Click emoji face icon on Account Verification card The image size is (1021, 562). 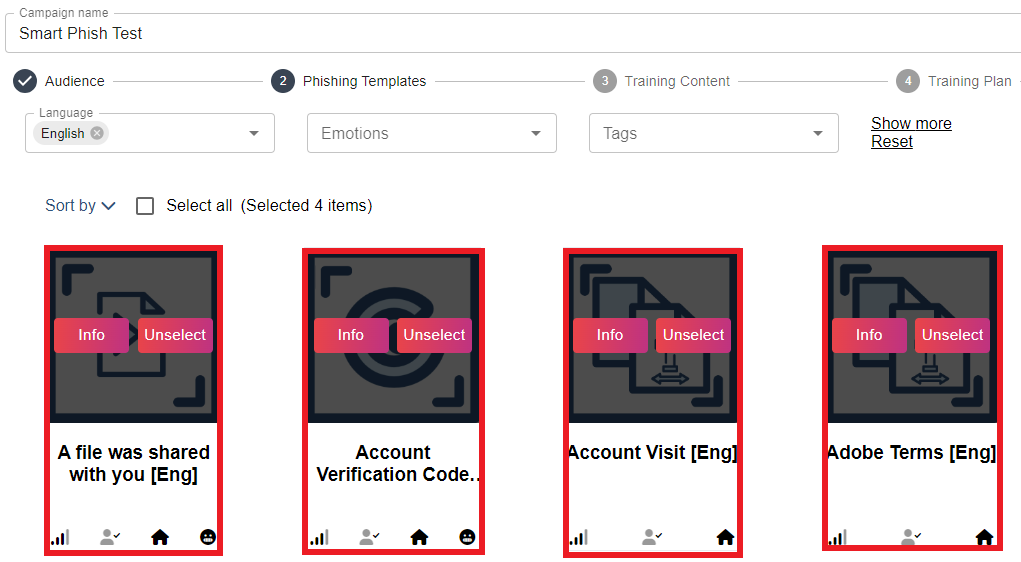(x=467, y=538)
